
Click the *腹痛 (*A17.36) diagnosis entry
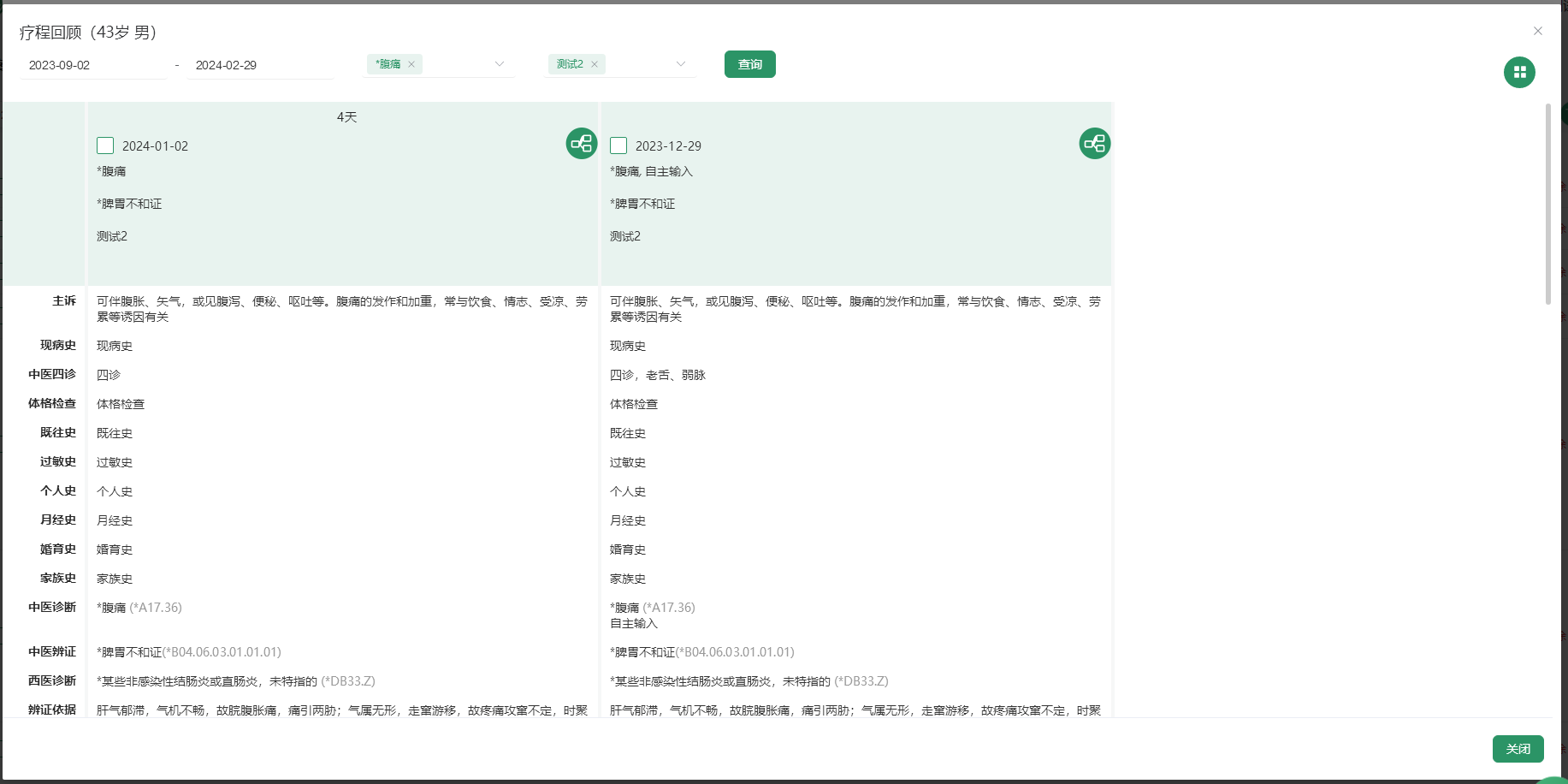coord(137,607)
